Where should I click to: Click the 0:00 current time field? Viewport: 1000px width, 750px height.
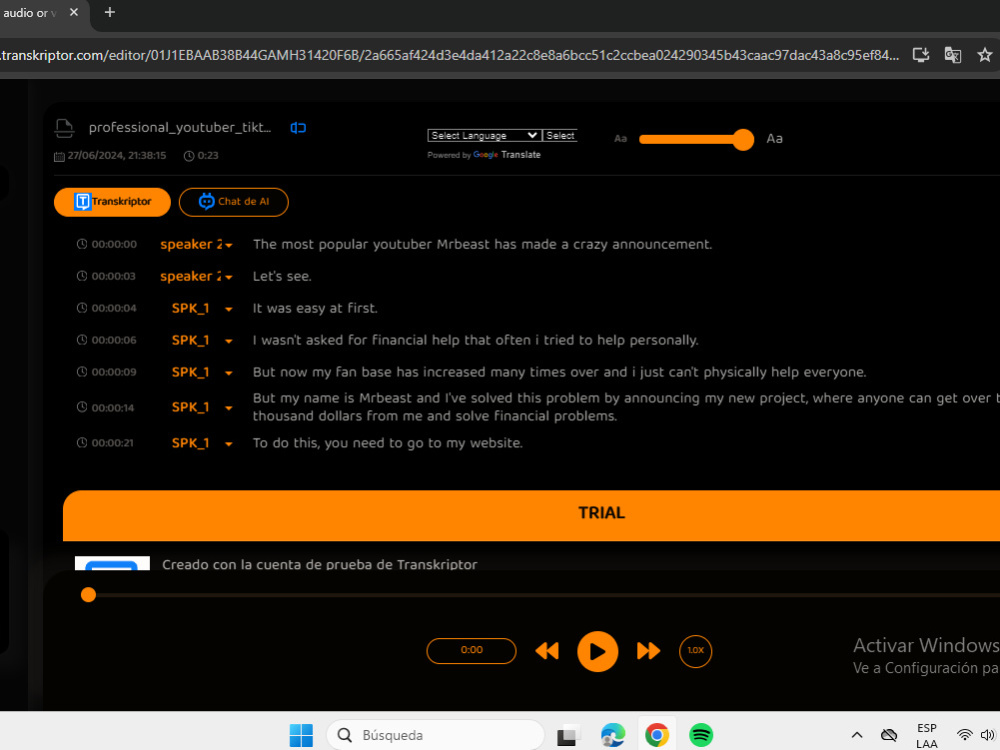pos(471,651)
